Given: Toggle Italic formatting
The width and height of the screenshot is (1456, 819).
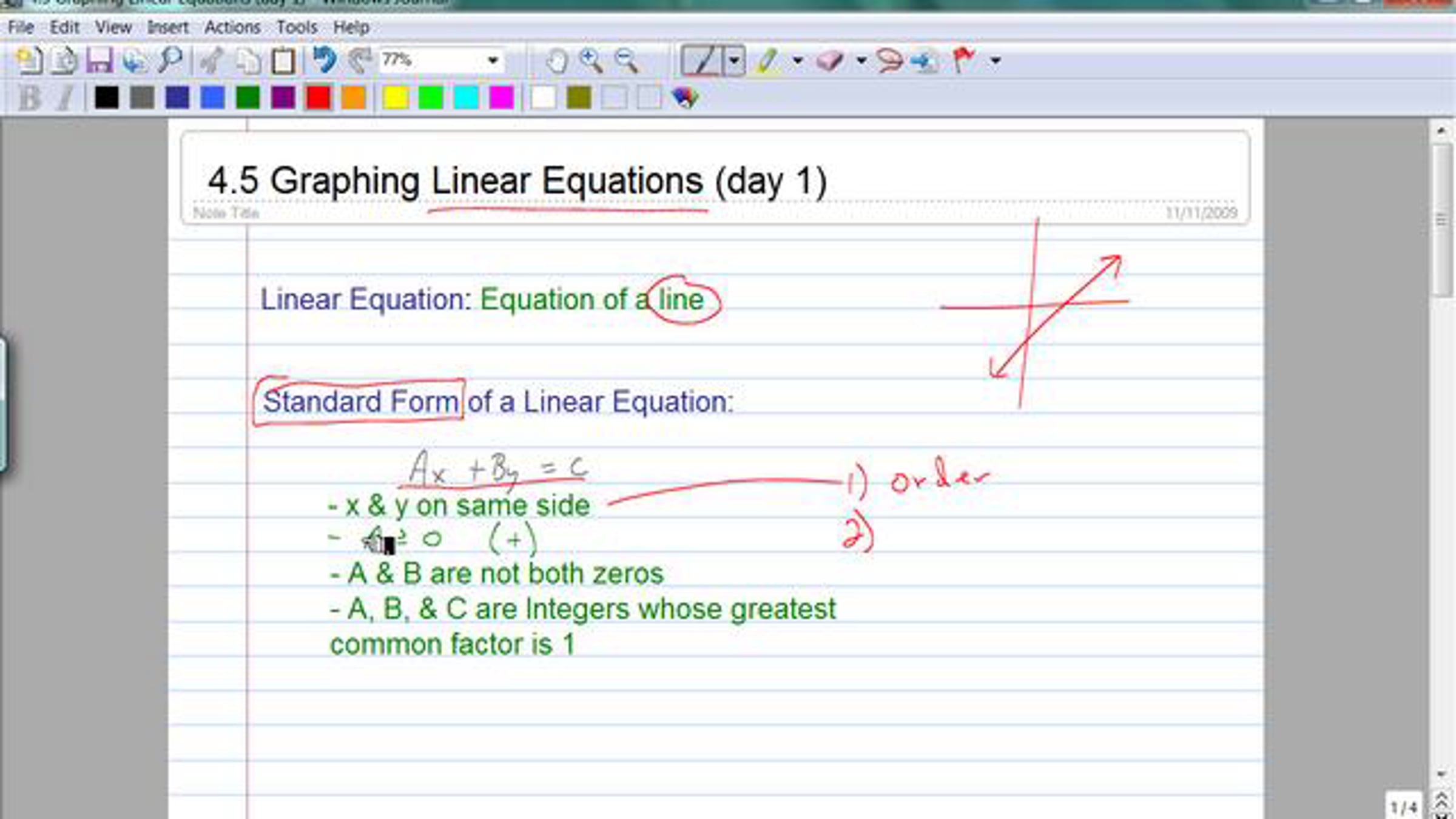Looking at the screenshot, I should point(65,98).
